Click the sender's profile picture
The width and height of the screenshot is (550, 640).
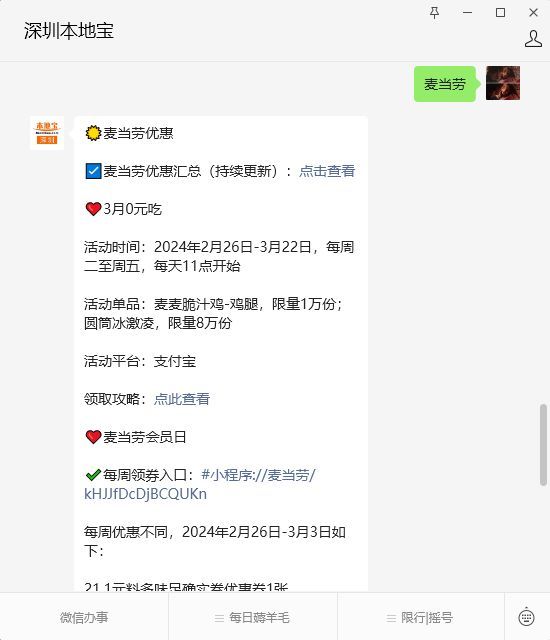(x=503, y=83)
